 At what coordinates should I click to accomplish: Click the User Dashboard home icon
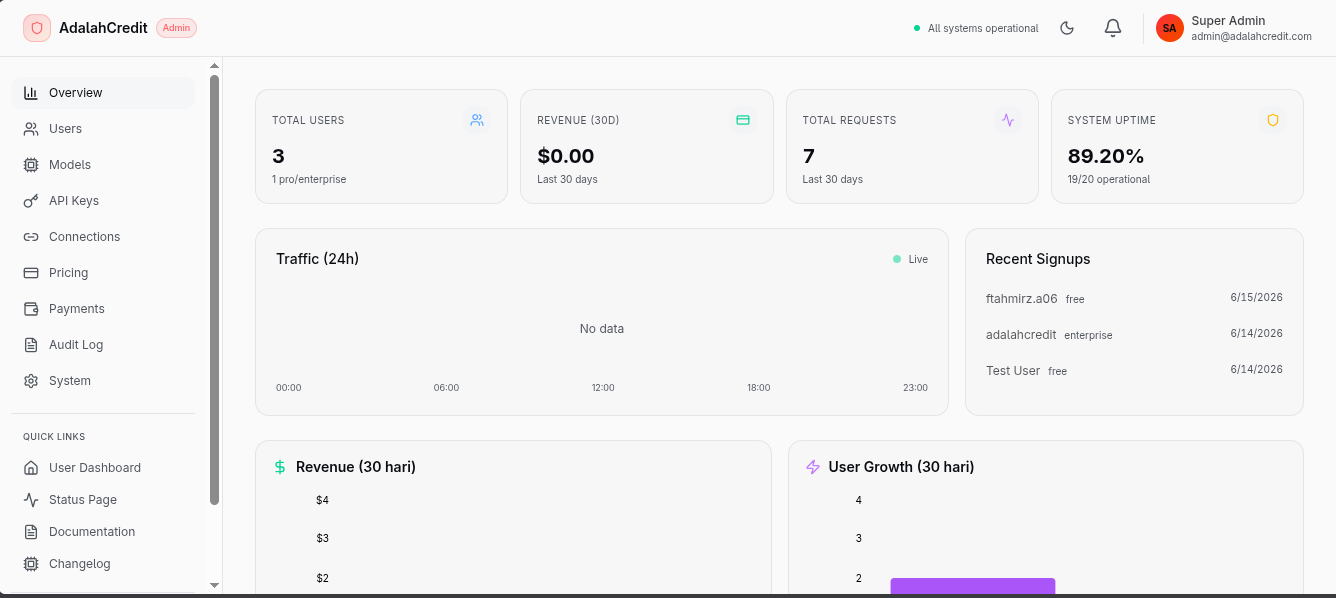pyautogui.click(x=31, y=468)
